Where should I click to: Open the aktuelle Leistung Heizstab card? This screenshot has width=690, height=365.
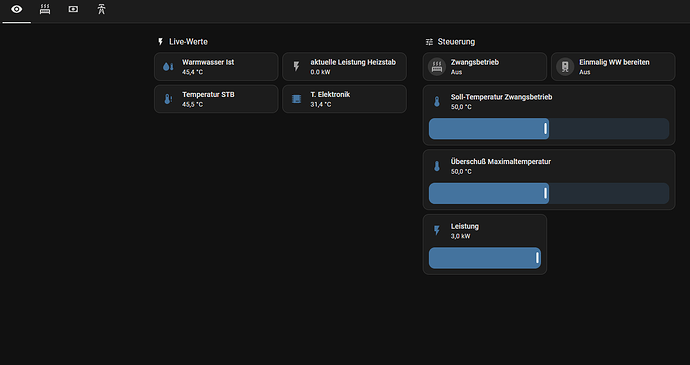344,66
